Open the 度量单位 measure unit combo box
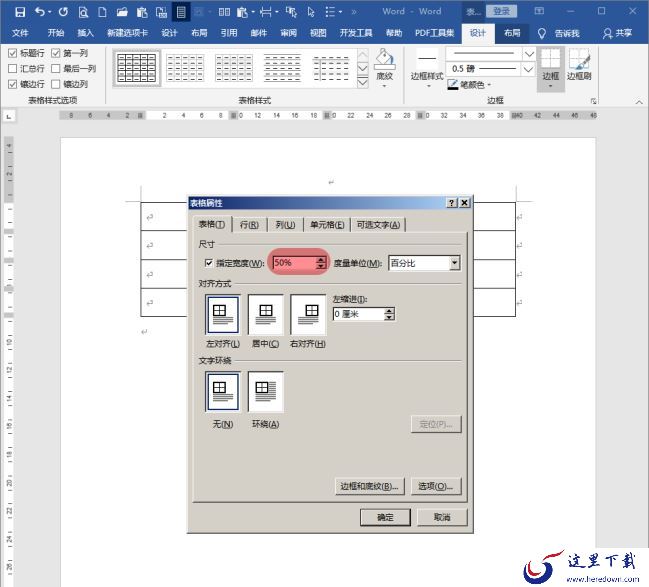649x587 pixels. 424,263
